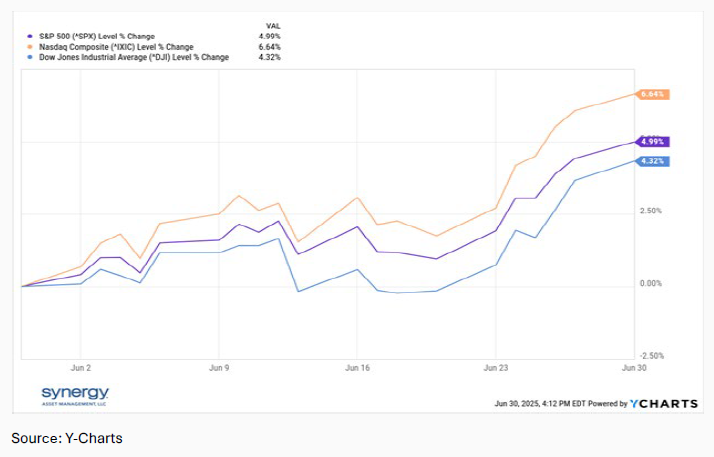Screen dimensions: 714x457
Task: Click the Jun 16 x-axis label
Action: (357, 368)
